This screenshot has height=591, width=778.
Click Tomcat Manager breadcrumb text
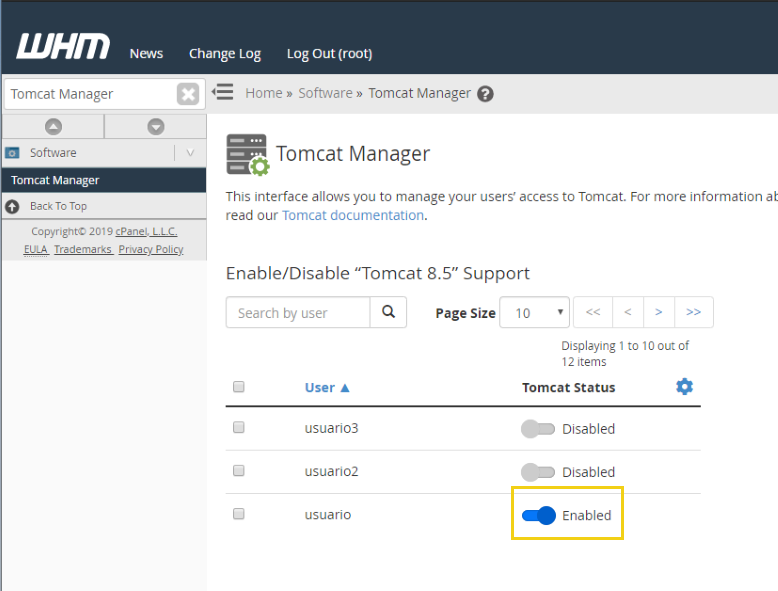point(419,93)
